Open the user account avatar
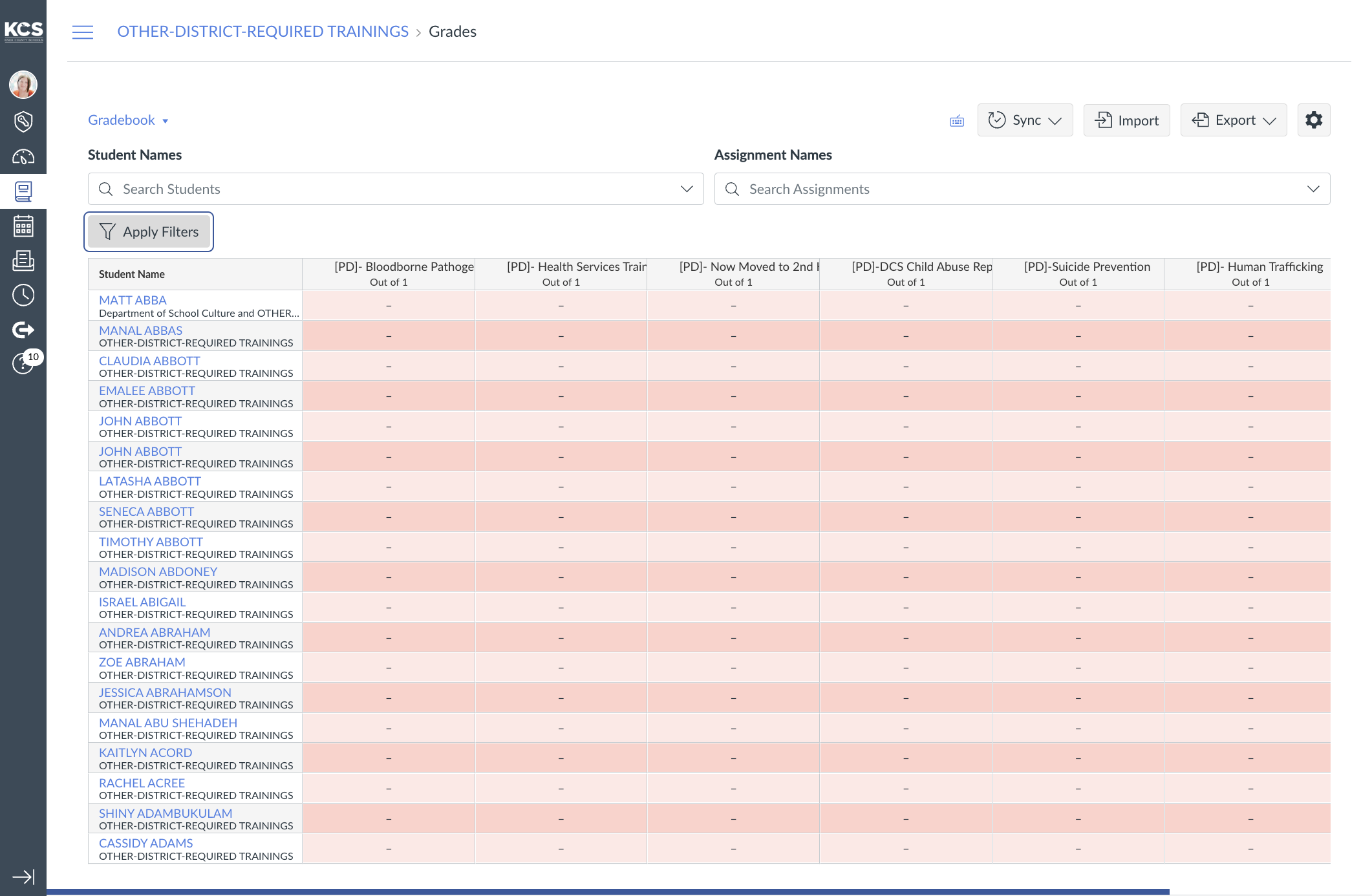Screen dimensions: 1372x896 point(23,85)
